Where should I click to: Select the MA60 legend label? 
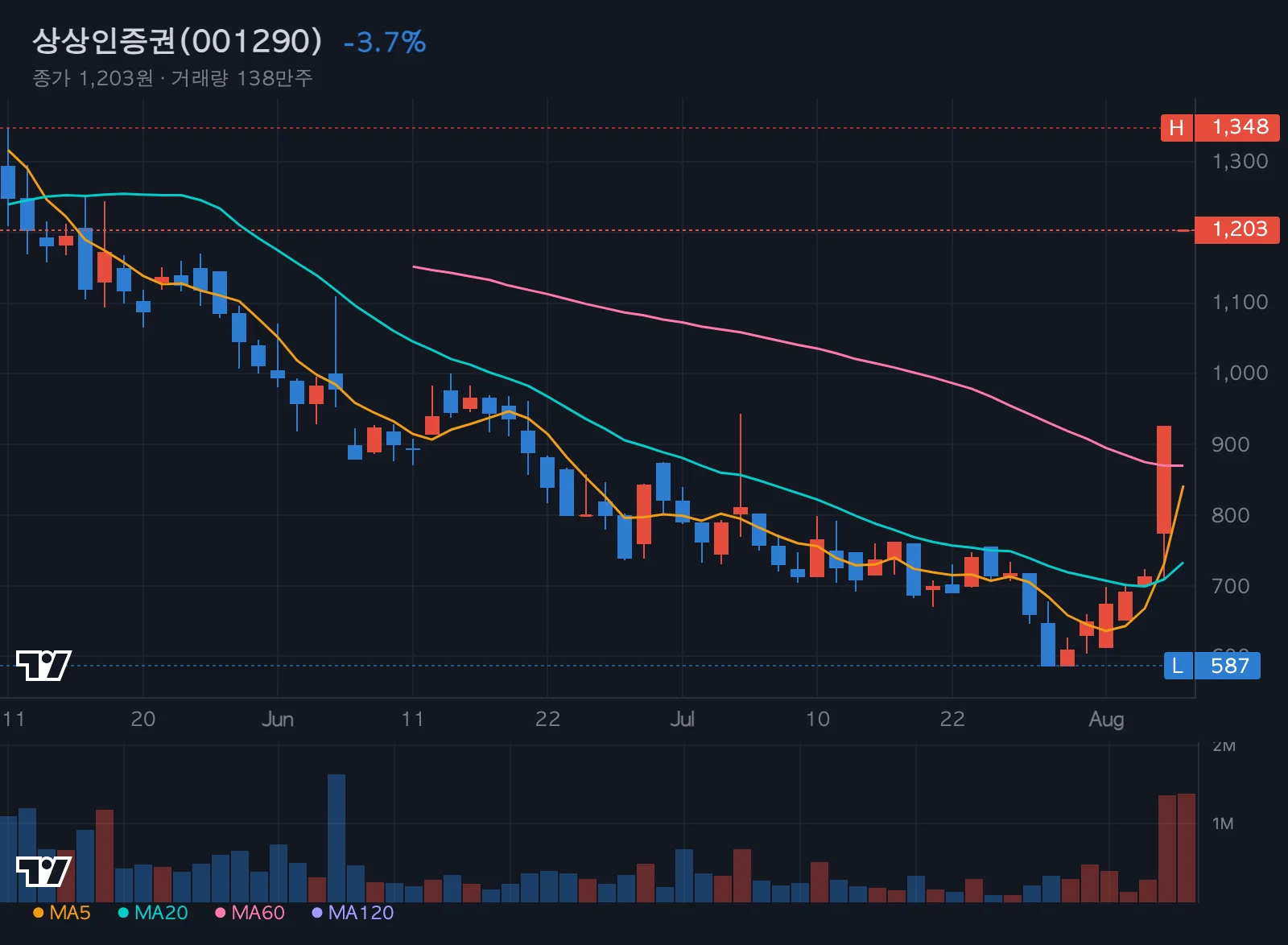tap(258, 913)
